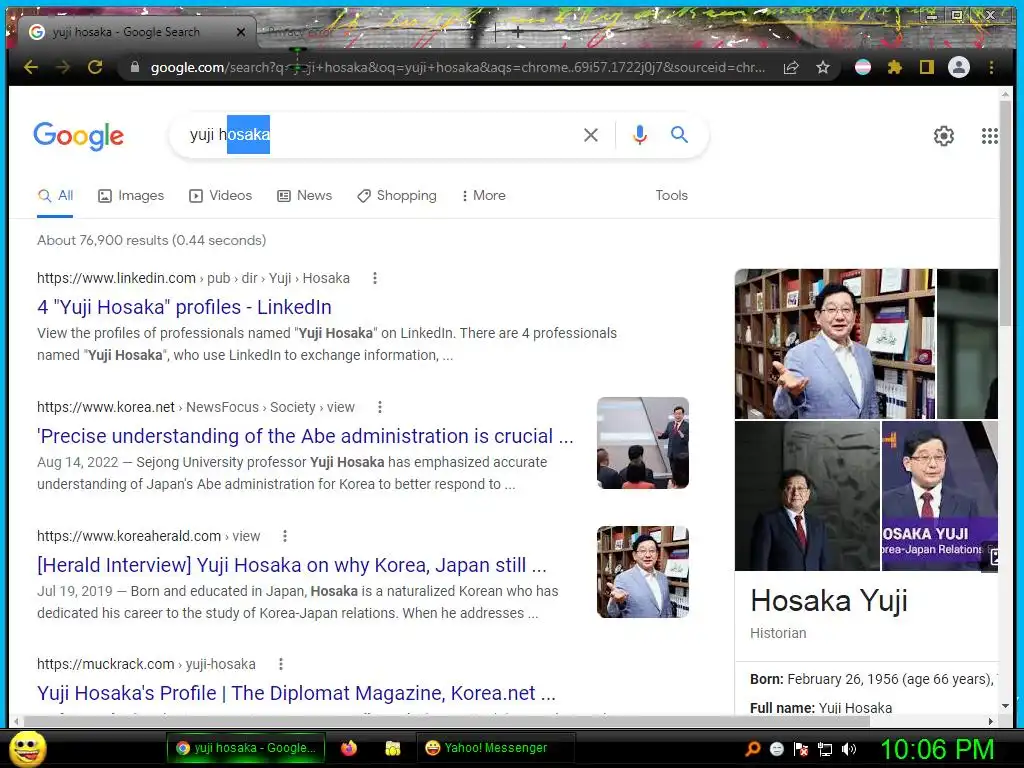Switch to Shopping results tab
Viewport: 1024px width, 768px height.
pos(396,195)
